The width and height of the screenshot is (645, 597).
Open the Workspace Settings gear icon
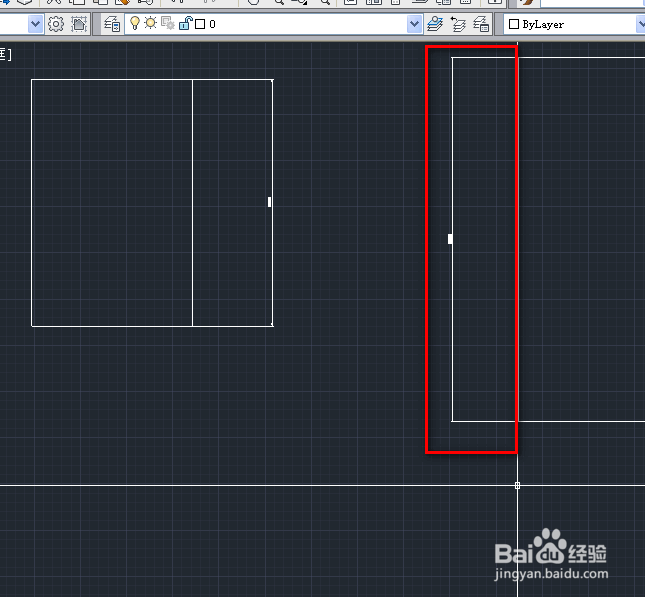[x=56, y=24]
